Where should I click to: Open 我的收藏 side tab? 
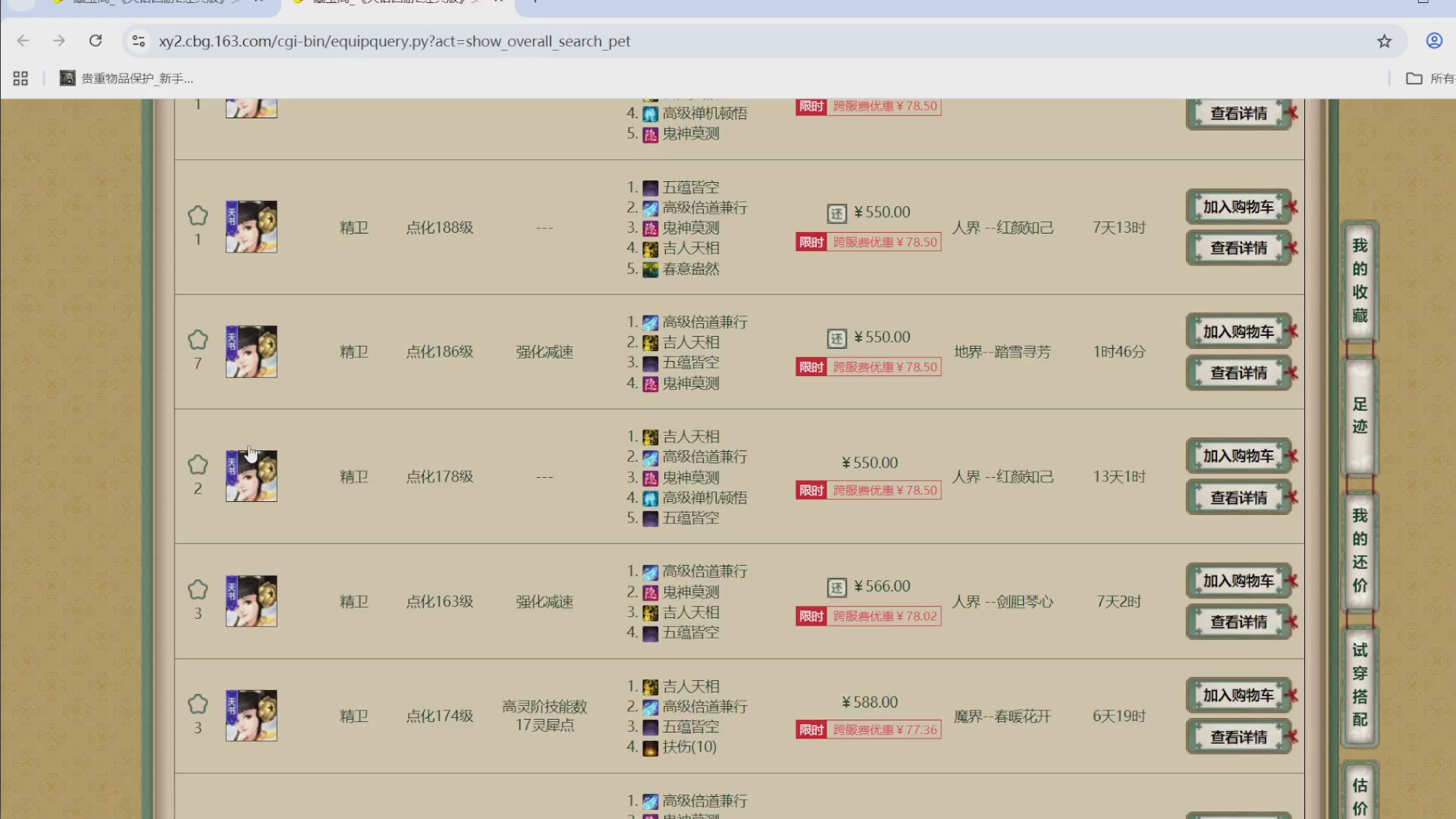point(1360,281)
